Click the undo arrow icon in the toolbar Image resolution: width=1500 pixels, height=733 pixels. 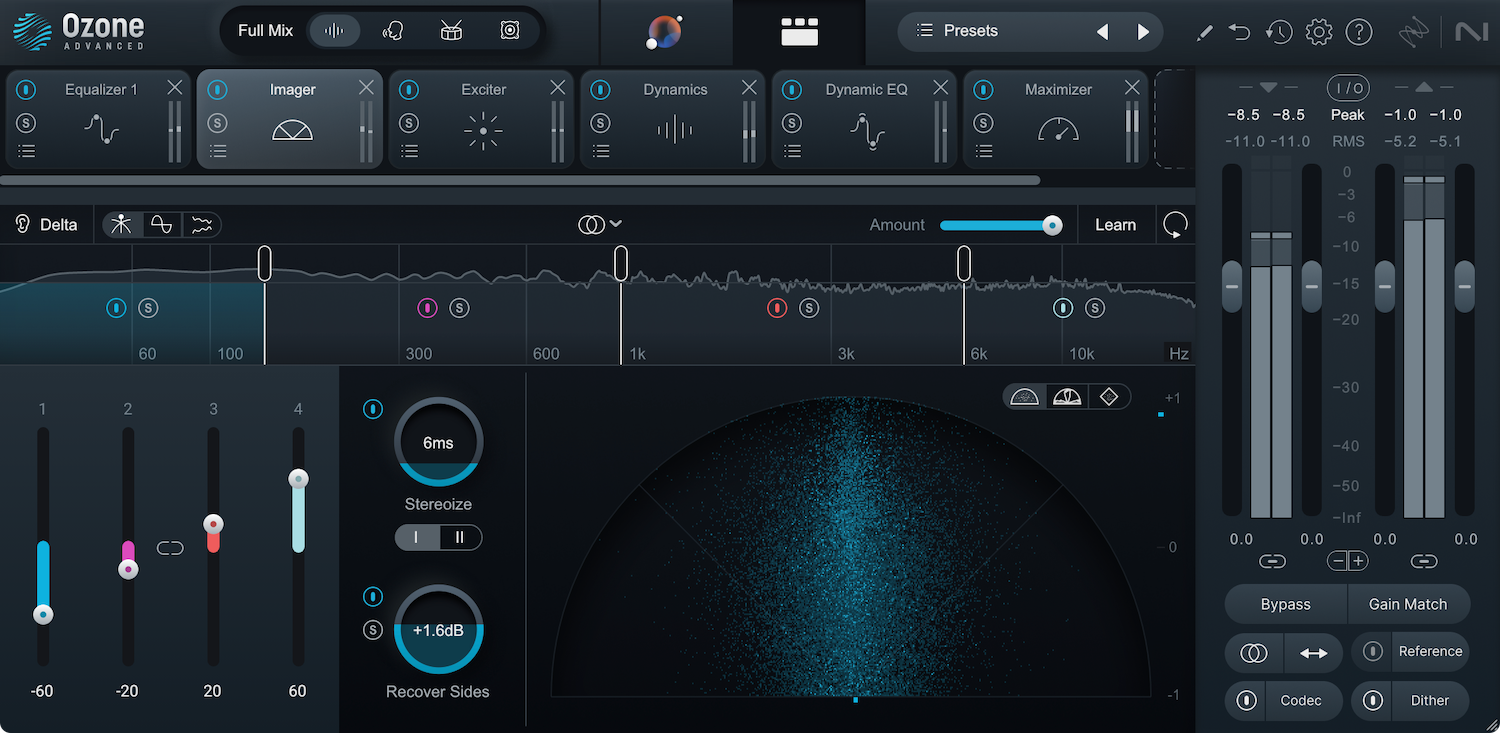[1239, 31]
